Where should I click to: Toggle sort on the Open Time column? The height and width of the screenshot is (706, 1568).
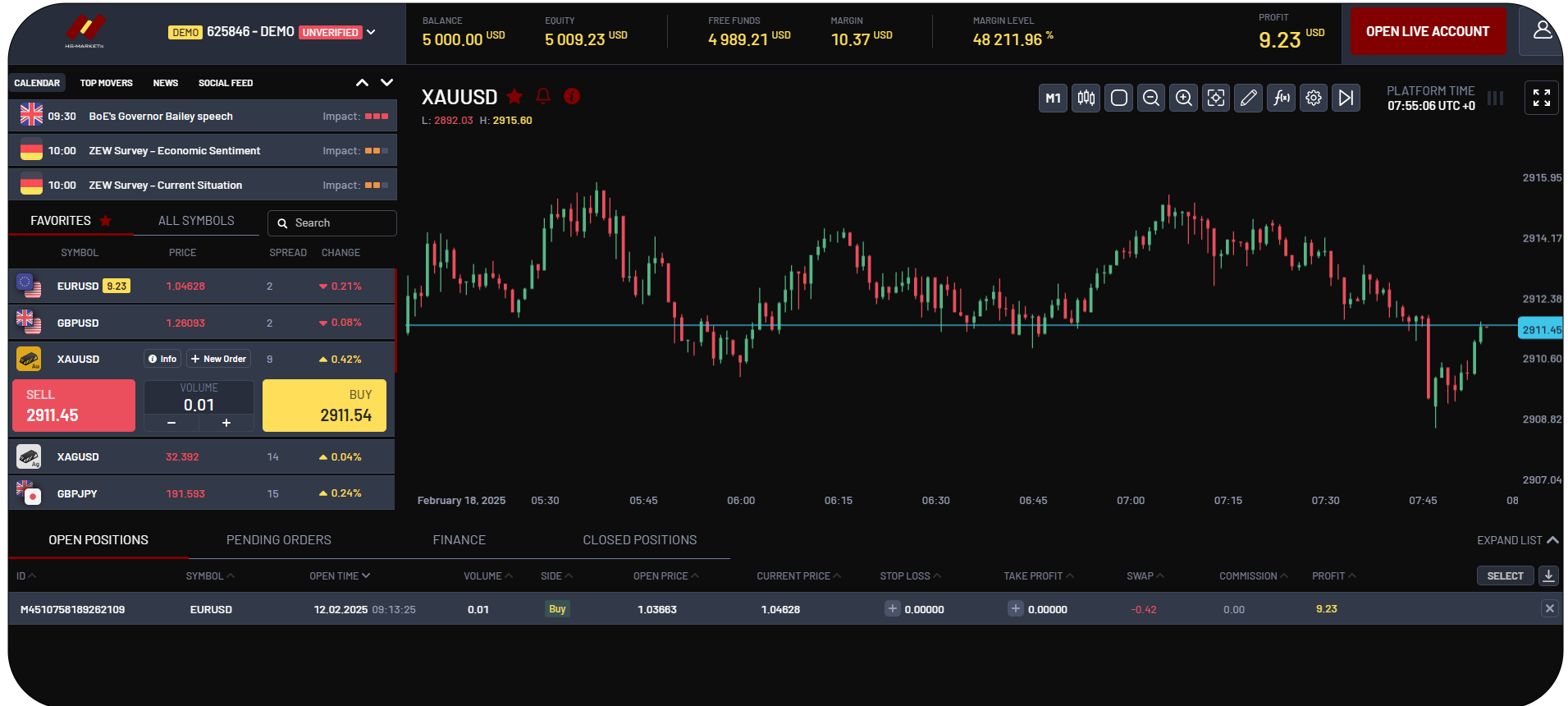point(340,576)
